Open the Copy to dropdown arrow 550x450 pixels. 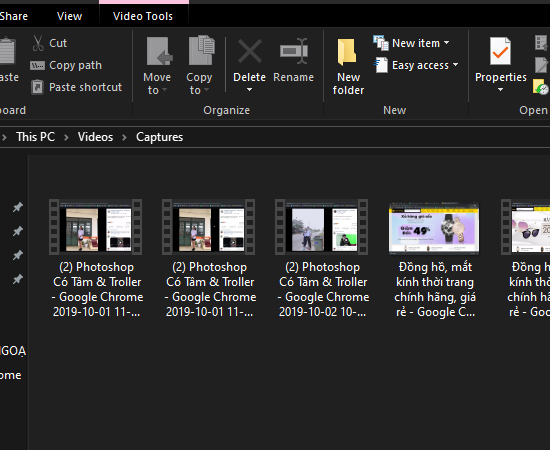coord(206,90)
